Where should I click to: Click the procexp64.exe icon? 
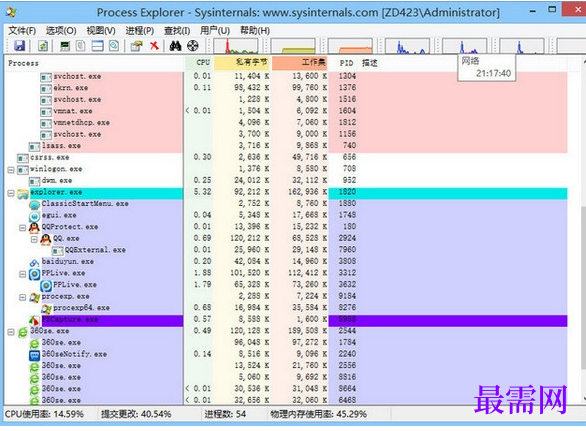(x=46, y=309)
